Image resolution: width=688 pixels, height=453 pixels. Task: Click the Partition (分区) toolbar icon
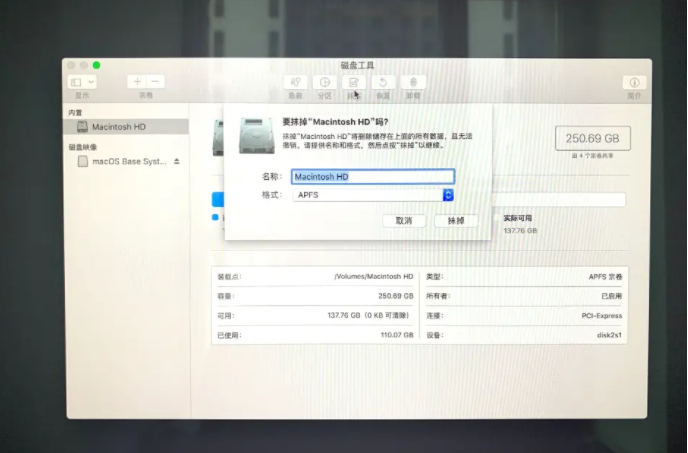[324, 82]
